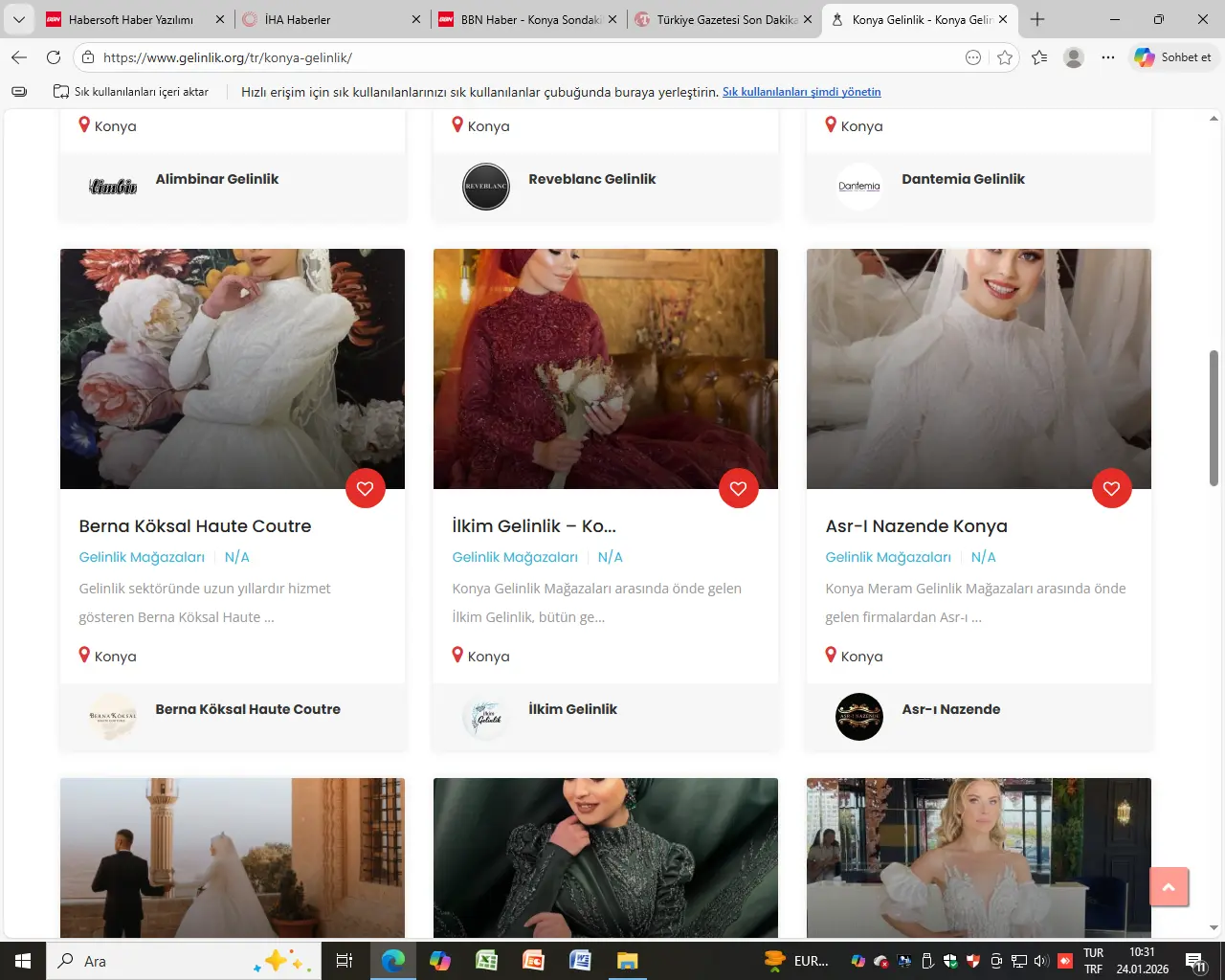Refresh the page with reload icon
1225x980 pixels.
point(54,57)
